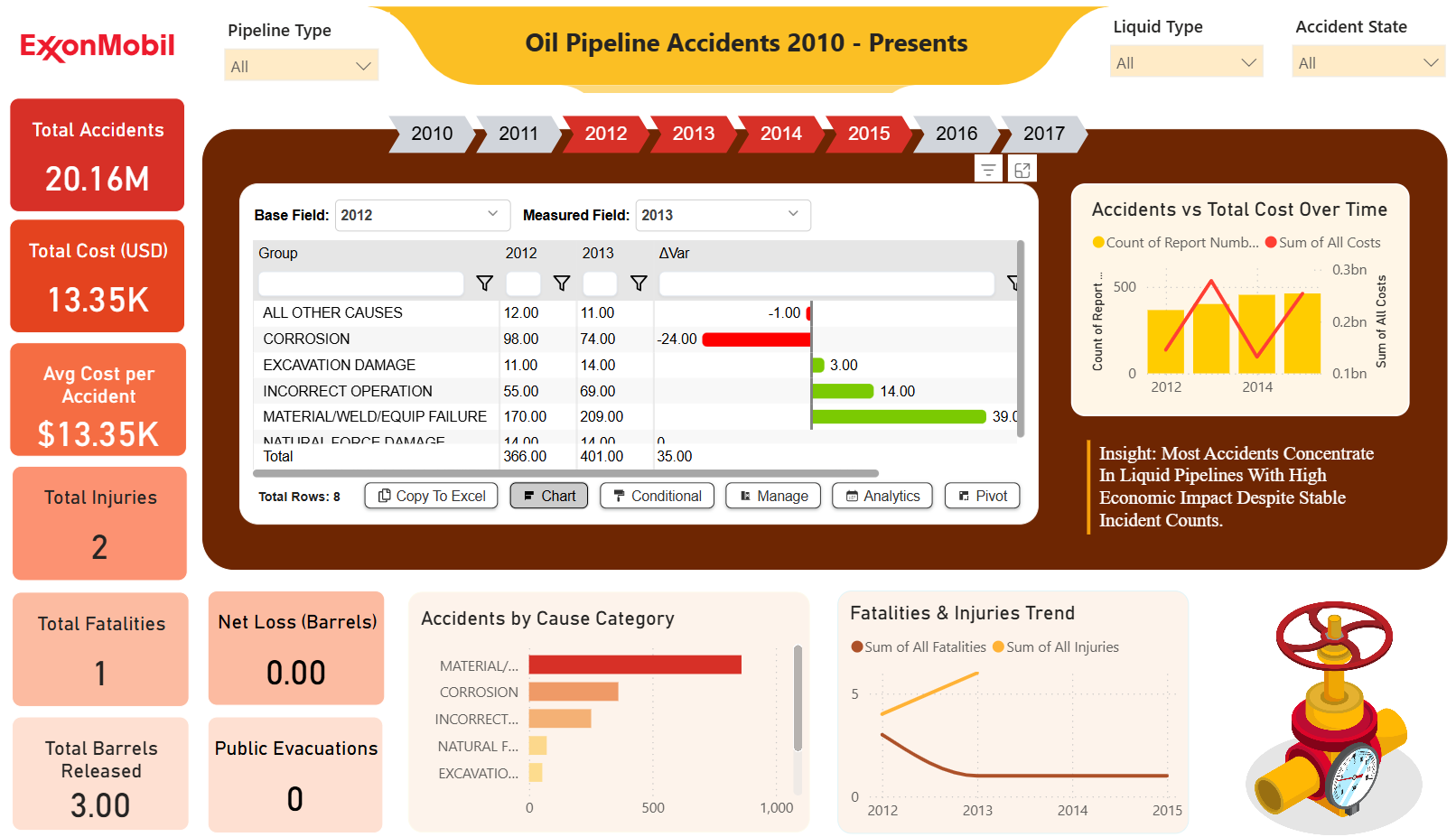The width and height of the screenshot is (1456, 837).
Task: Expand the Base Field 2012 dropdown
Action: pos(423,215)
